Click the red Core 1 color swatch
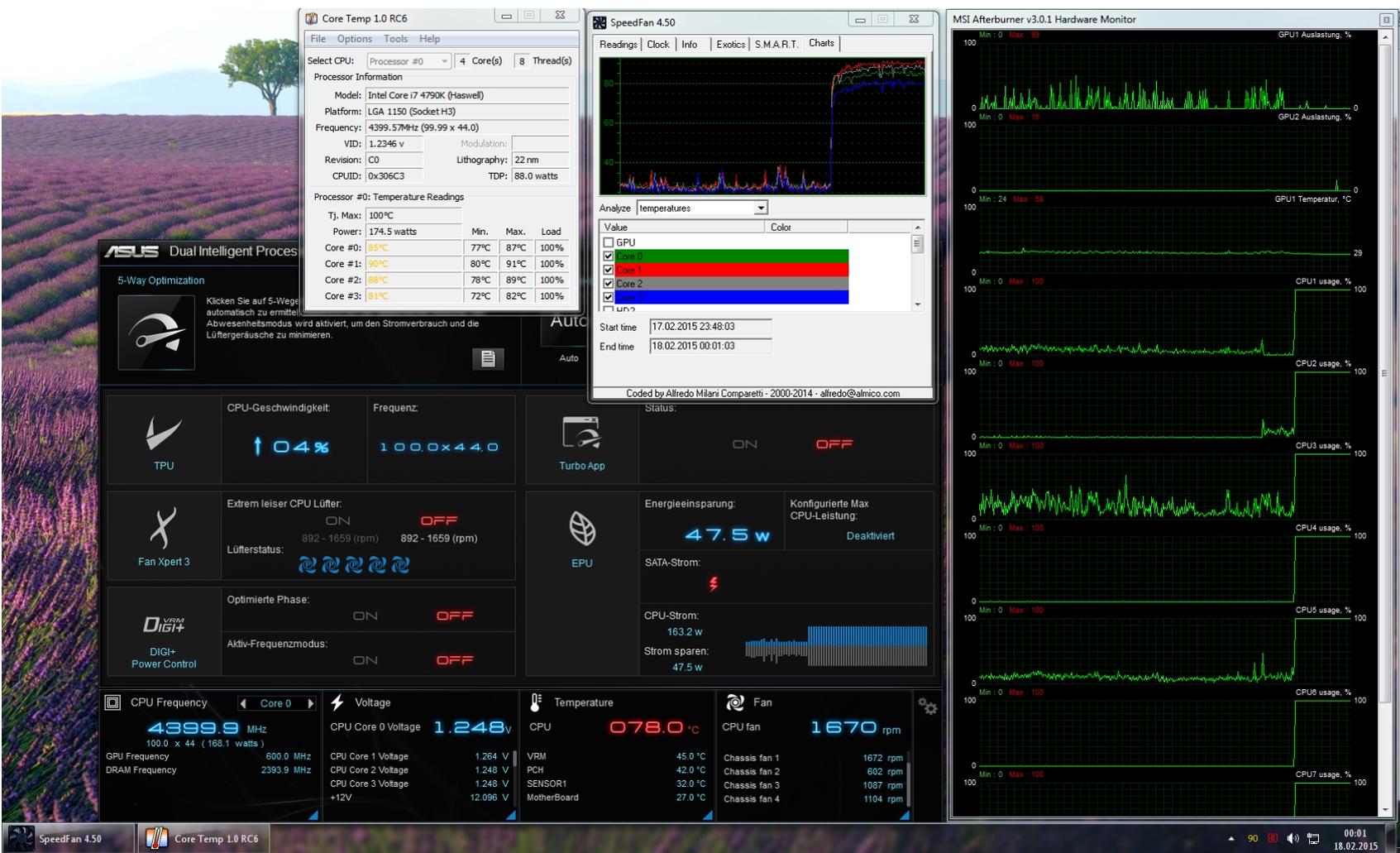The width and height of the screenshot is (1400, 853). pos(732,270)
